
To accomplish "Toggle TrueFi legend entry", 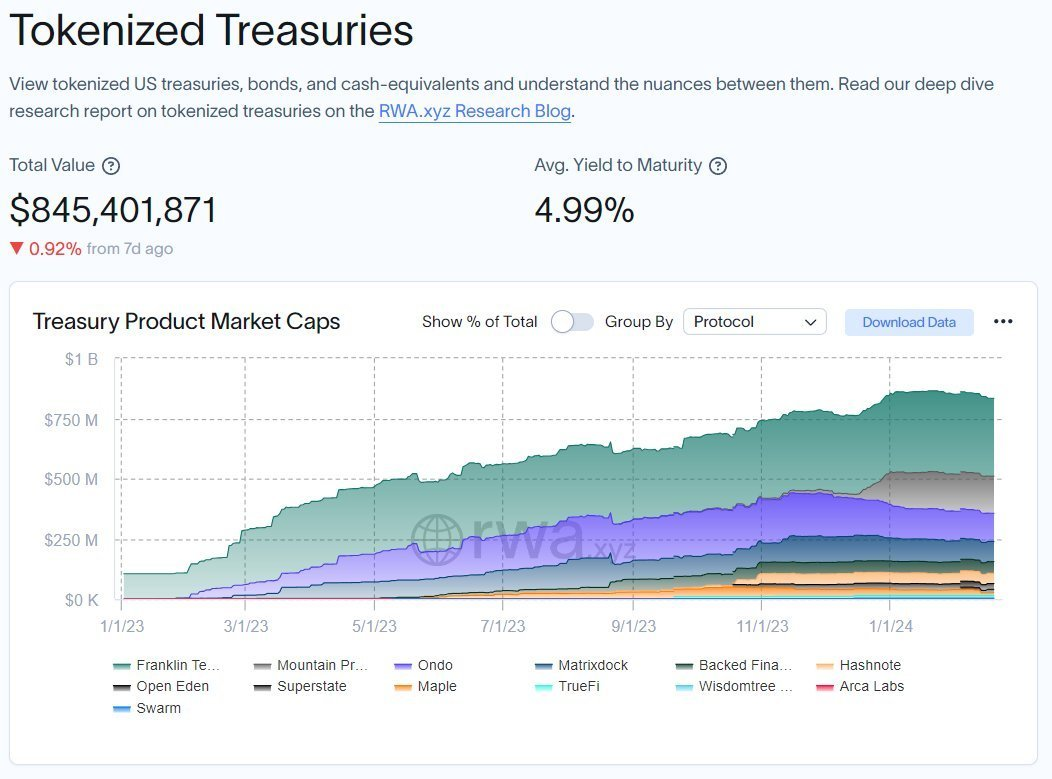I will pyautogui.click(x=568, y=686).
